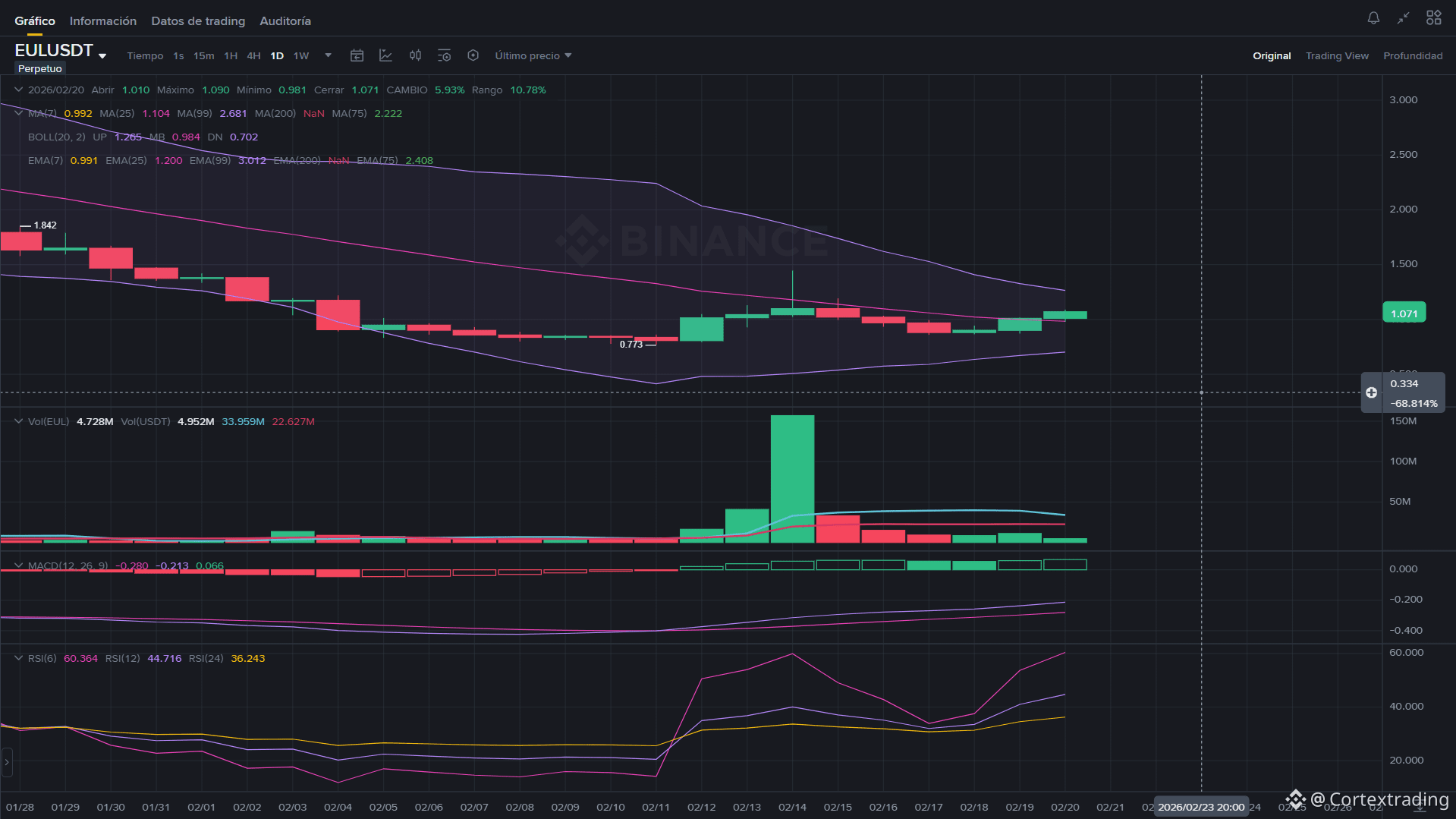The image size is (1456, 819).
Task: Switch to Trading View chart
Action: [x=1337, y=55]
